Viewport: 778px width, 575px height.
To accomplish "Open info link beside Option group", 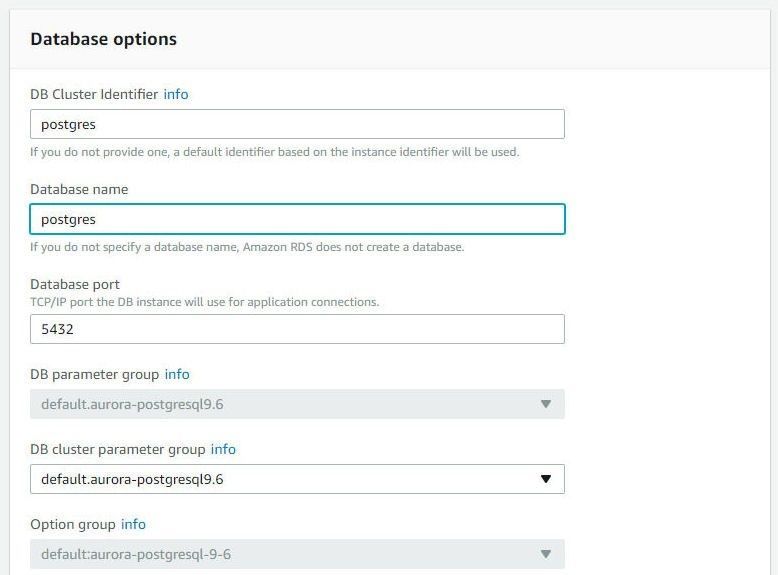I will [133, 524].
